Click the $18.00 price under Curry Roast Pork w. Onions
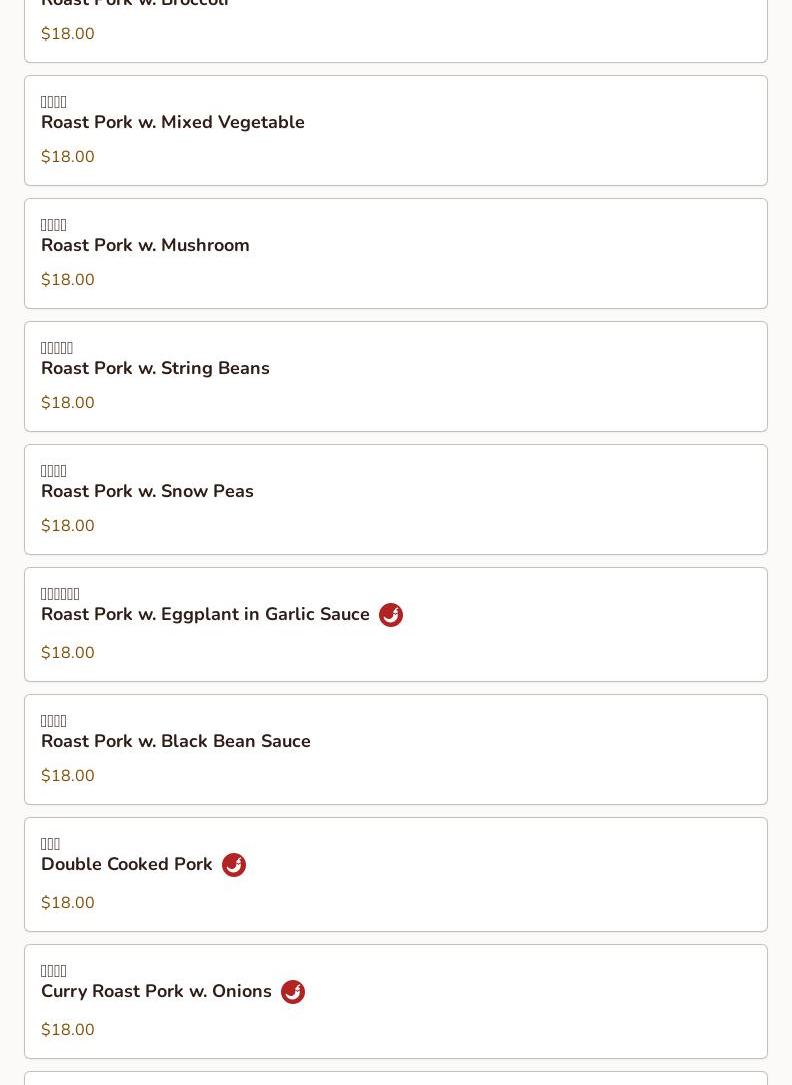The height and width of the screenshot is (1085, 792). point(68,1030)
